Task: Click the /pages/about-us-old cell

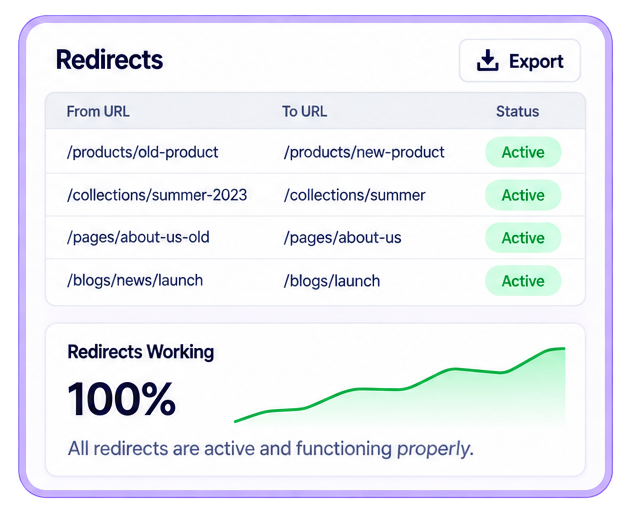Action: click(138, 238)
